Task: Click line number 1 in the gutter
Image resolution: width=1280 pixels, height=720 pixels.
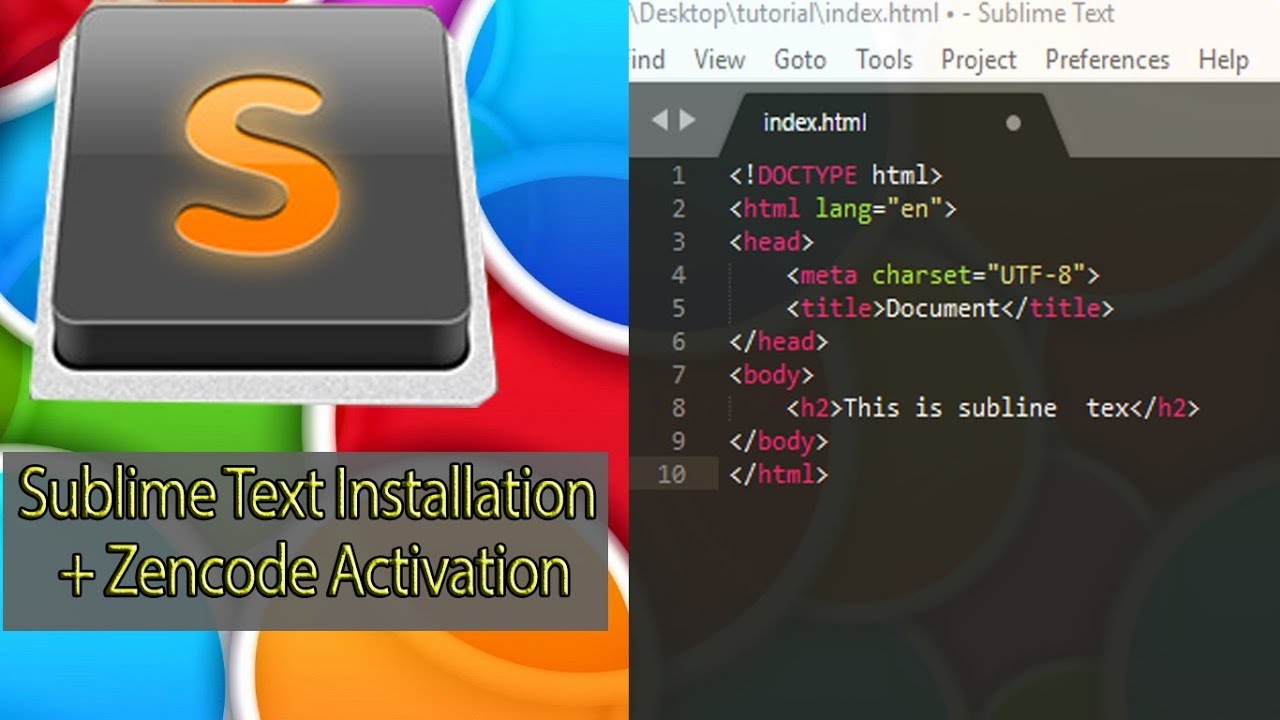Action: (x=678, y=176)
